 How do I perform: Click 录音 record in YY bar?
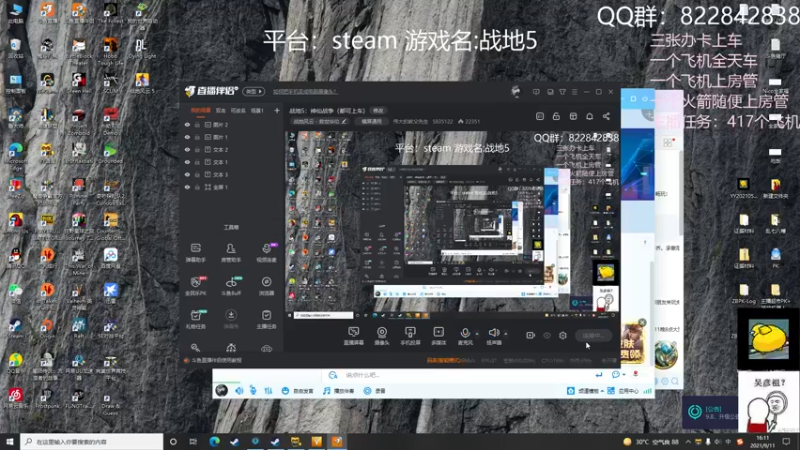[x=375, y=391]
